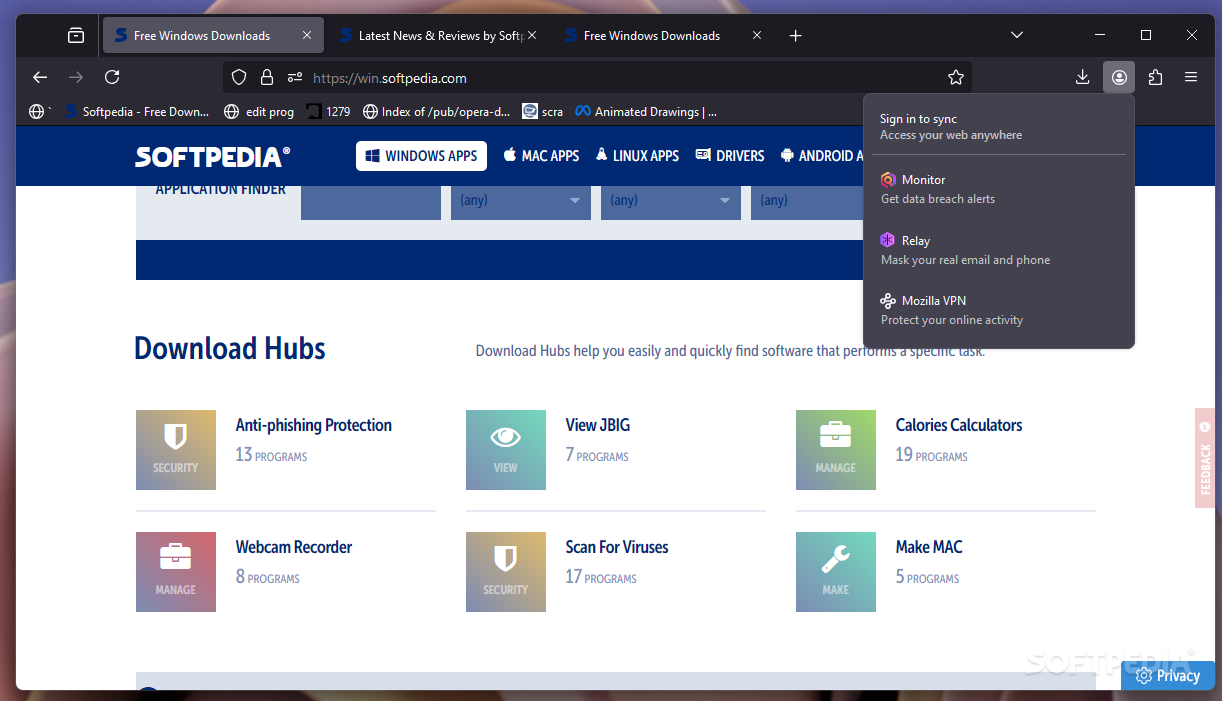Open Monitor data breach alerts
This screenshot has width=1222, height=701.
[999, 188]
